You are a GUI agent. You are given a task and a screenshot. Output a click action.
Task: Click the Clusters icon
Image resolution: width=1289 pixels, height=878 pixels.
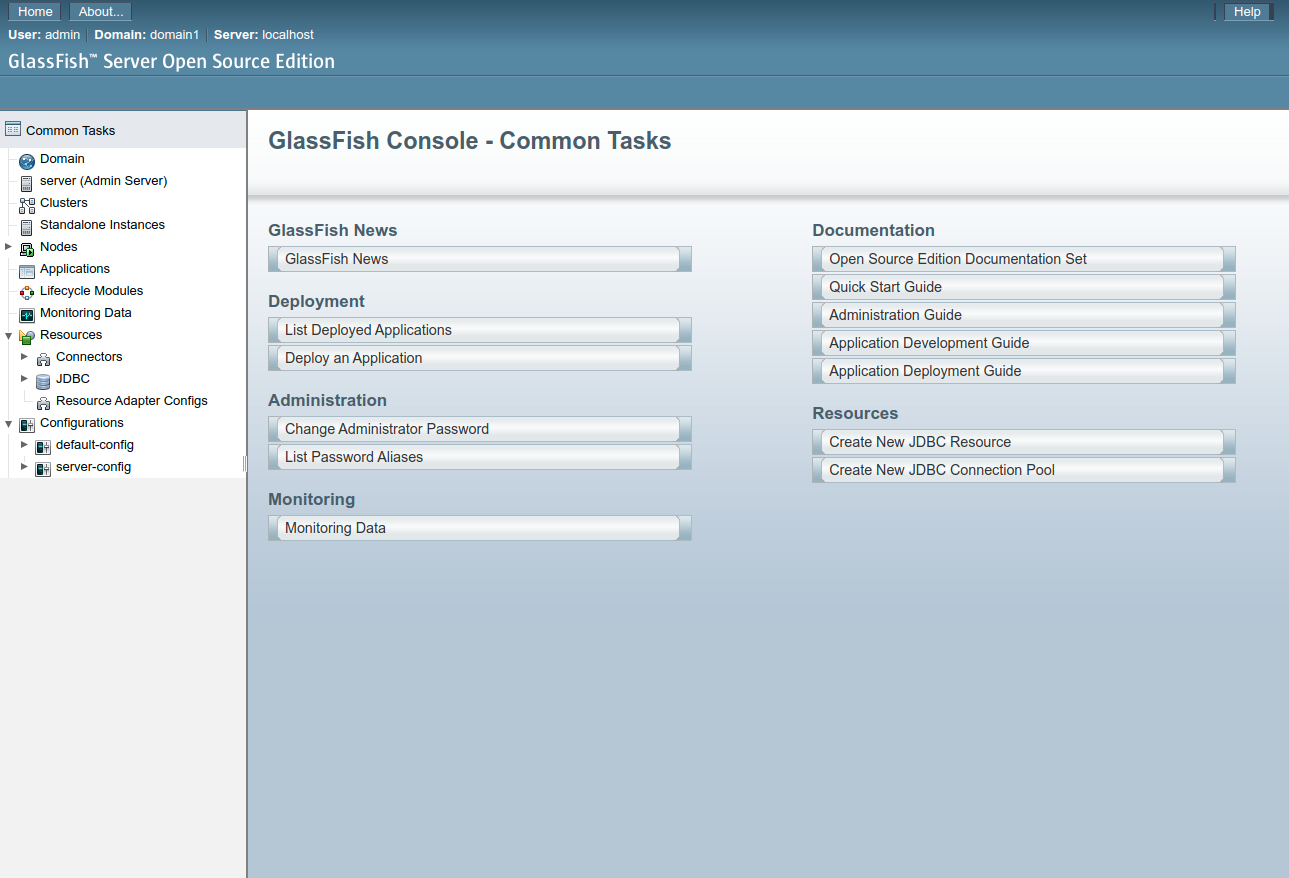(27, 204)
